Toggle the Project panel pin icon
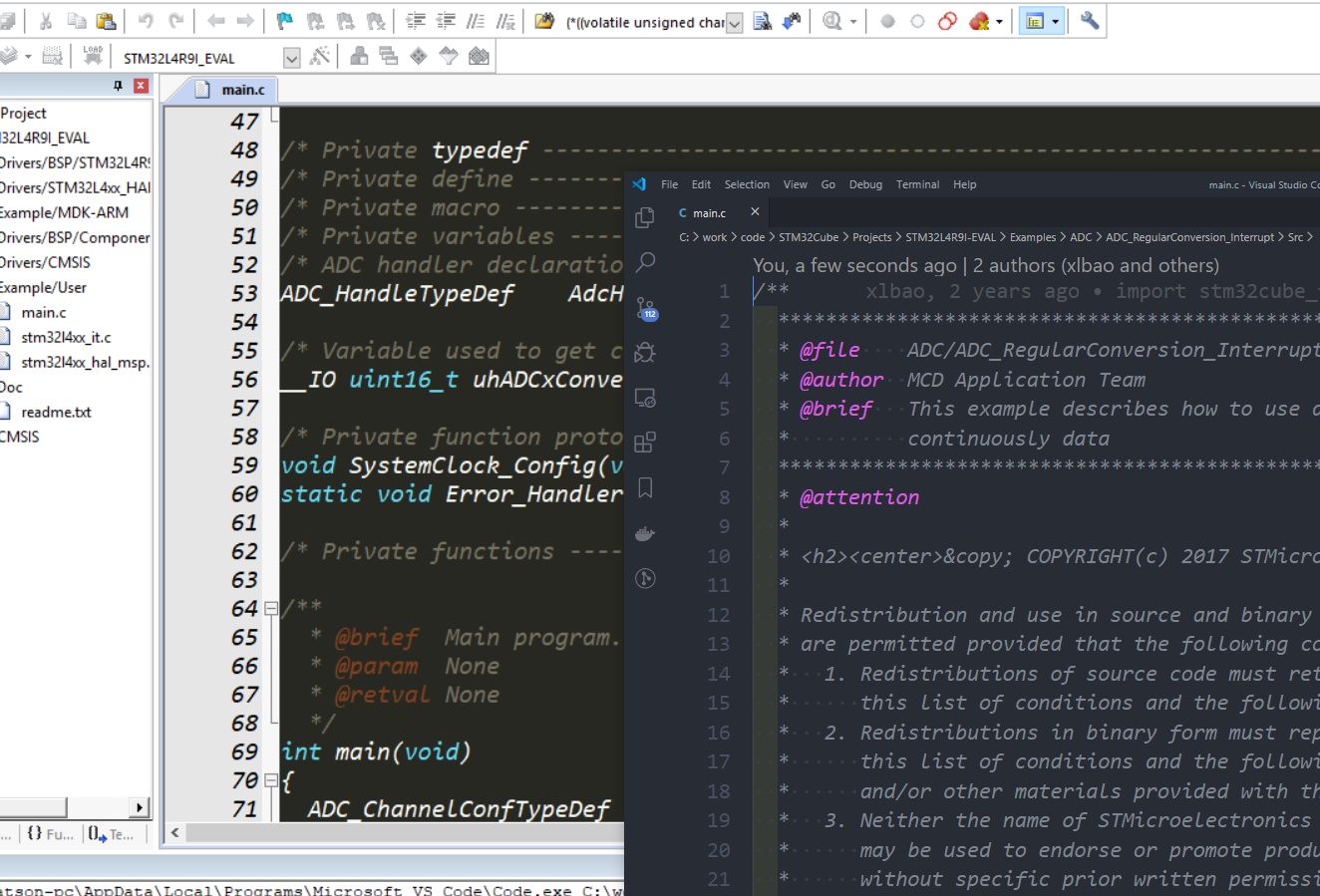Image resolution: width=1320 pixels, height=896 pixels. click(119, 86)
